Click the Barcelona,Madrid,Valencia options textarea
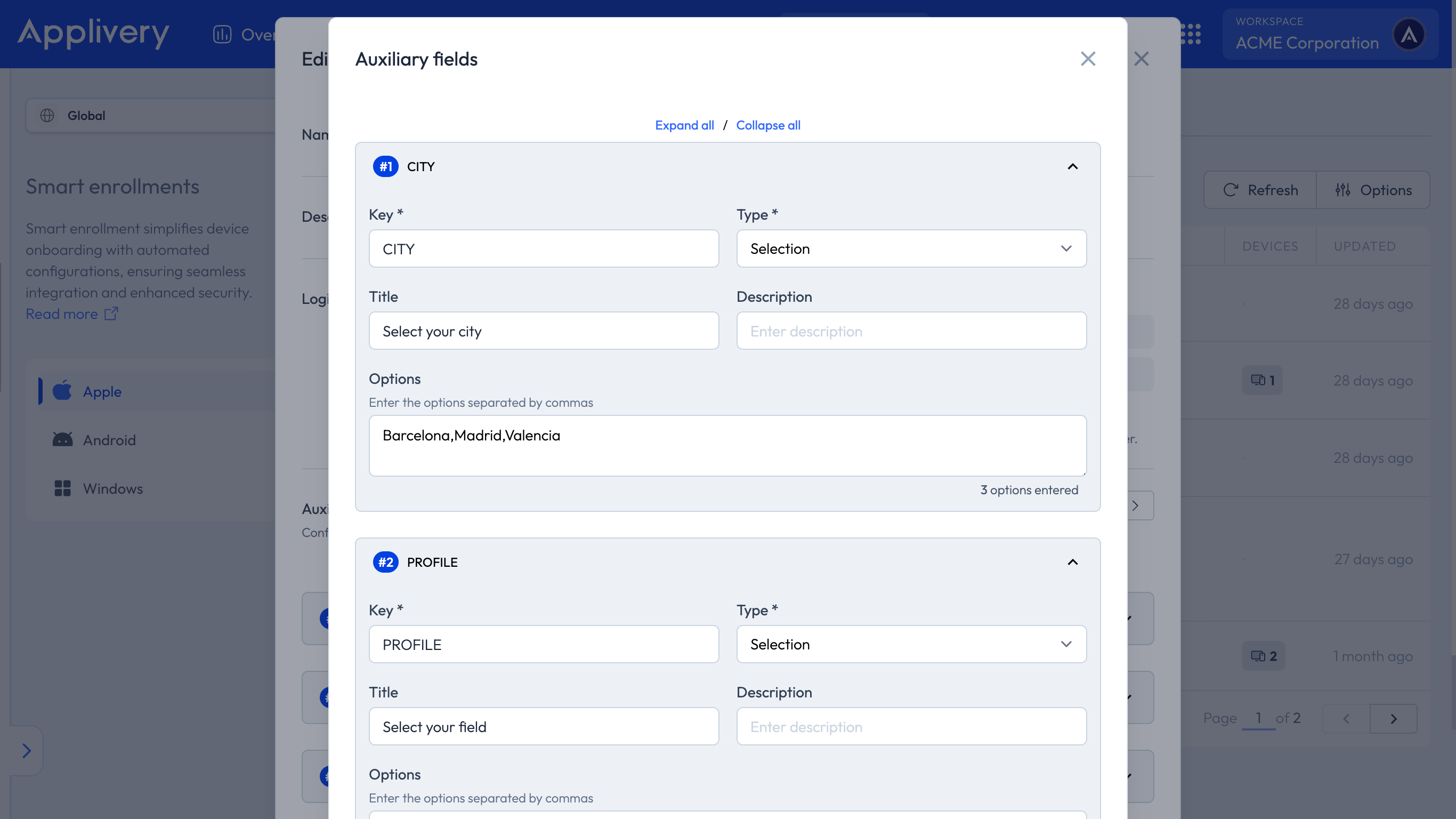Screen dimensions: 1456x819 (727, 446)
